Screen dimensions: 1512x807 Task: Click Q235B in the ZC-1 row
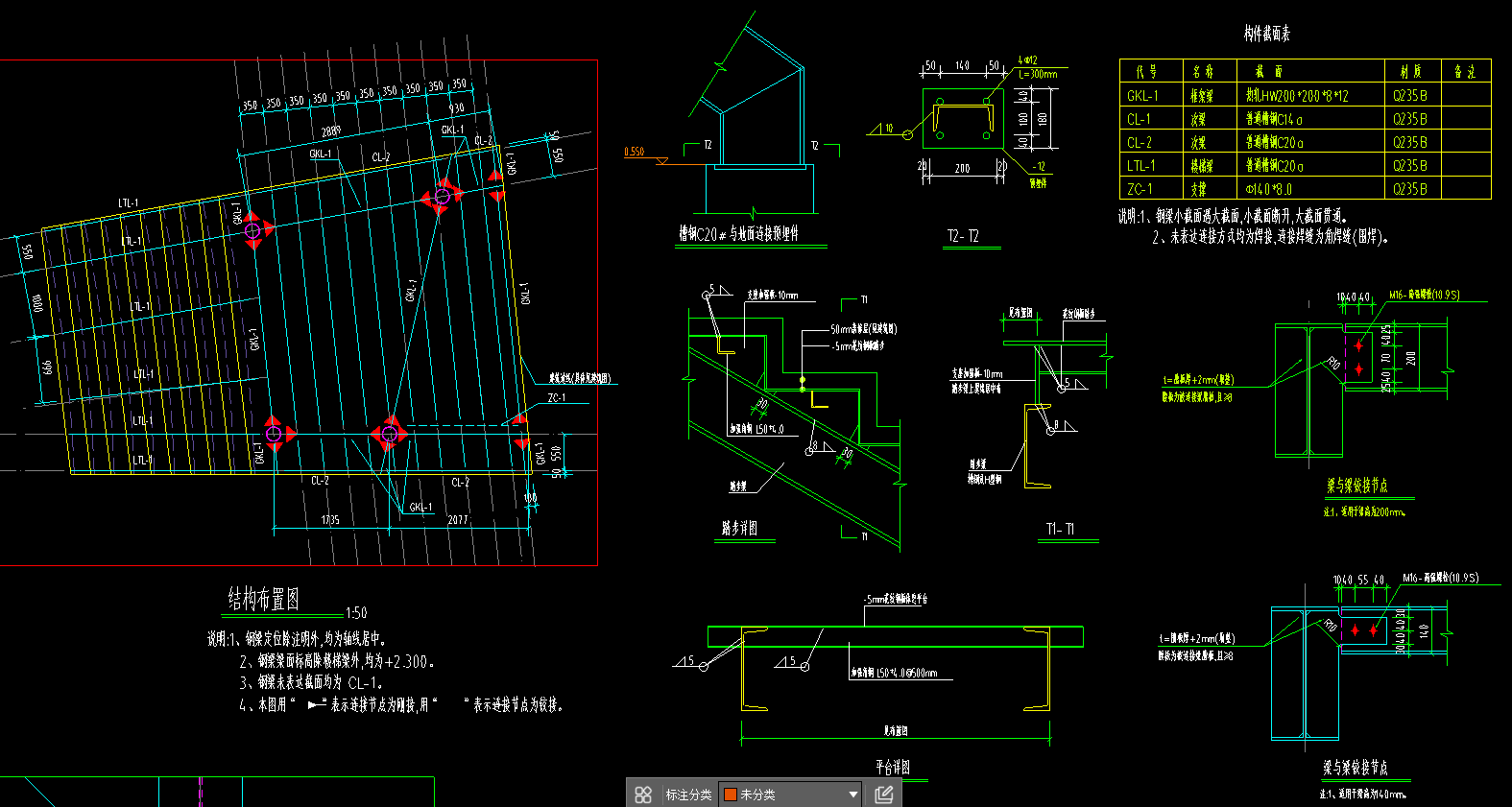1410,189
